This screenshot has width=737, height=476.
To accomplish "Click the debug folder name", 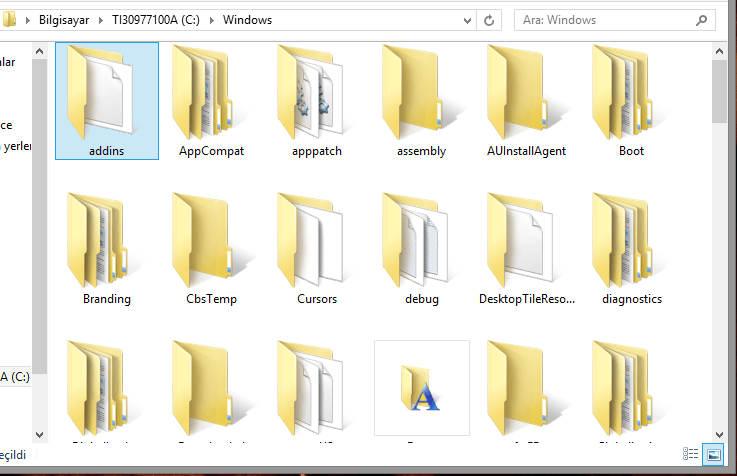I will (x=422, y=299).
